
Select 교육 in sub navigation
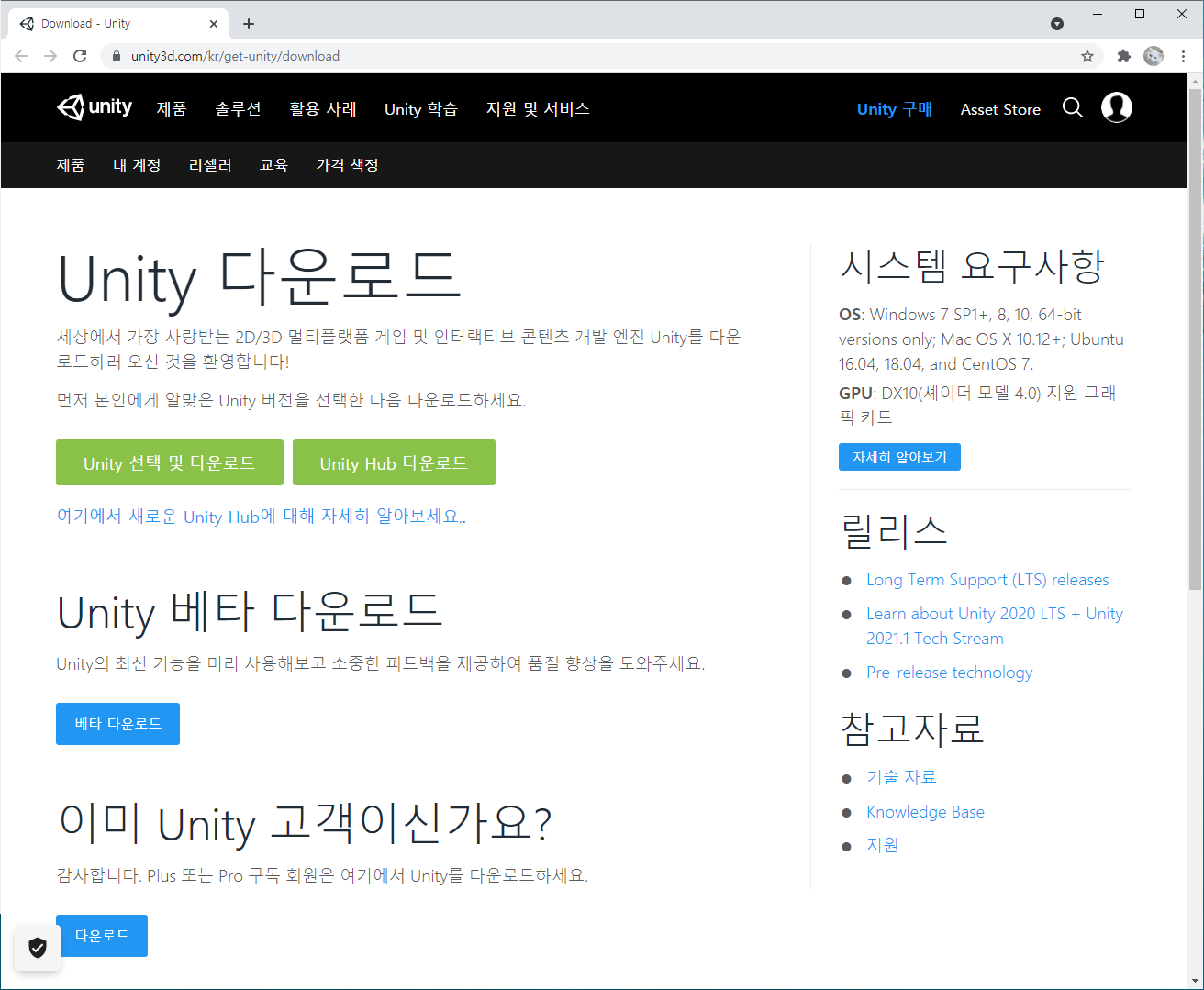[273, 165]
